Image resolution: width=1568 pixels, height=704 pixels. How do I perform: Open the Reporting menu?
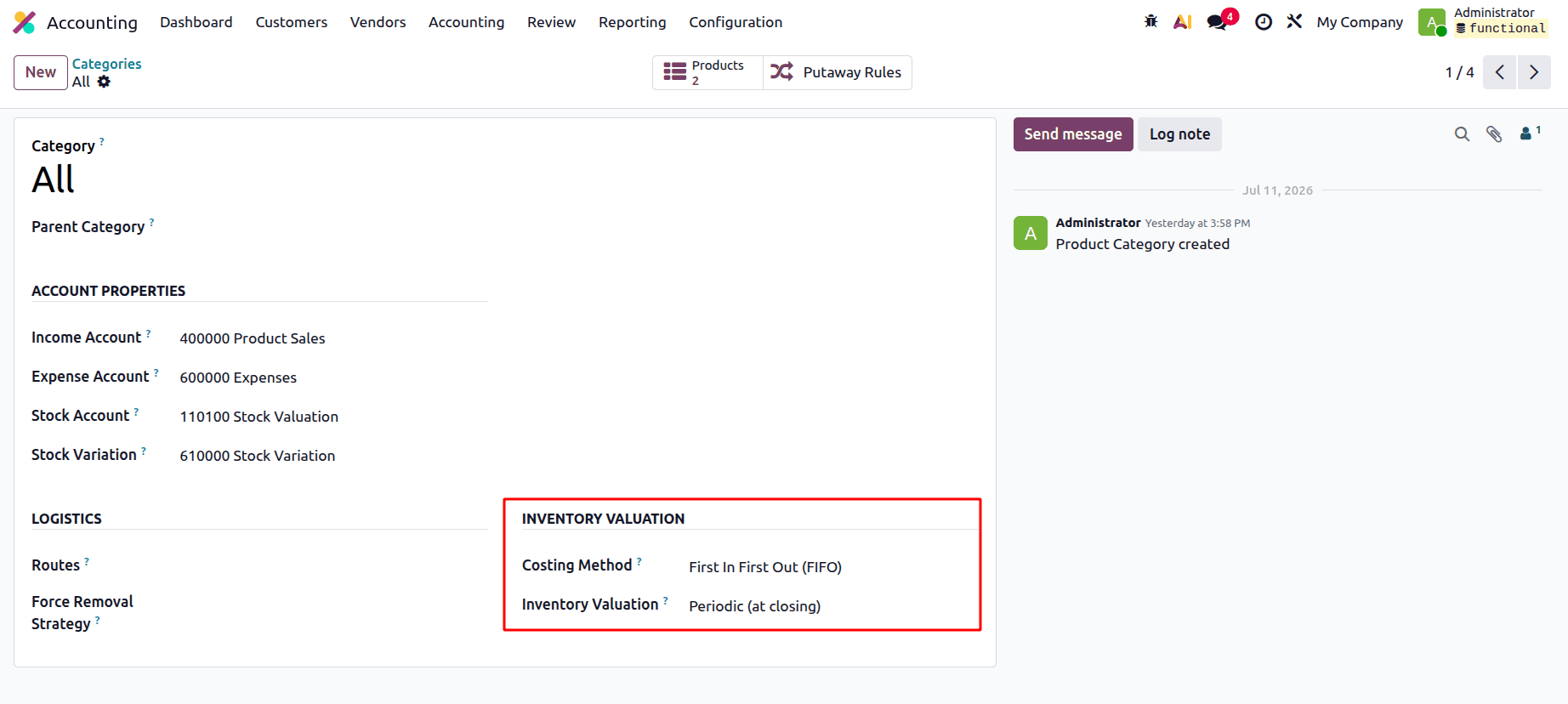tap(633, 22)
